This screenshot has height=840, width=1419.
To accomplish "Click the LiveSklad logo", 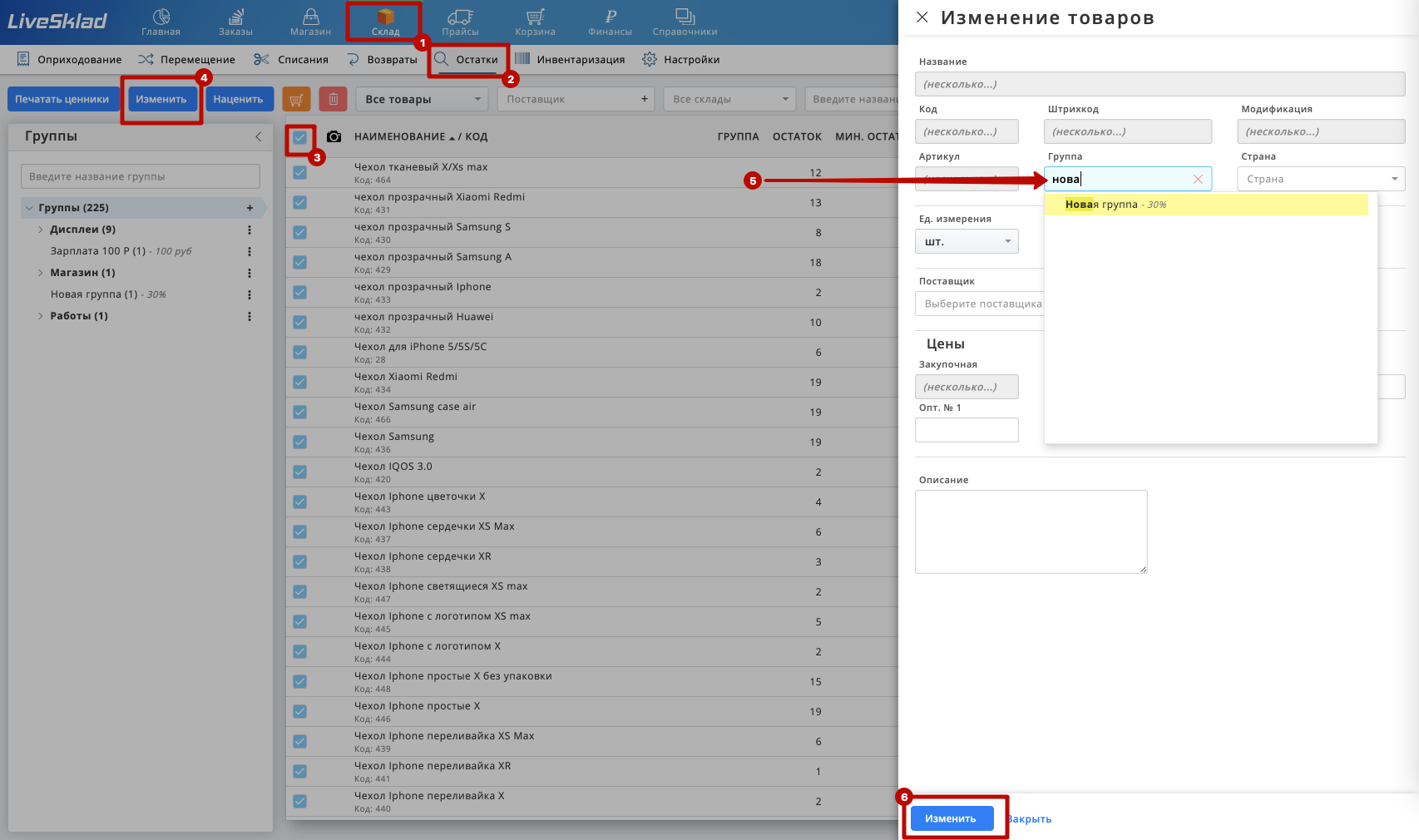I will [x=57, y=22].
